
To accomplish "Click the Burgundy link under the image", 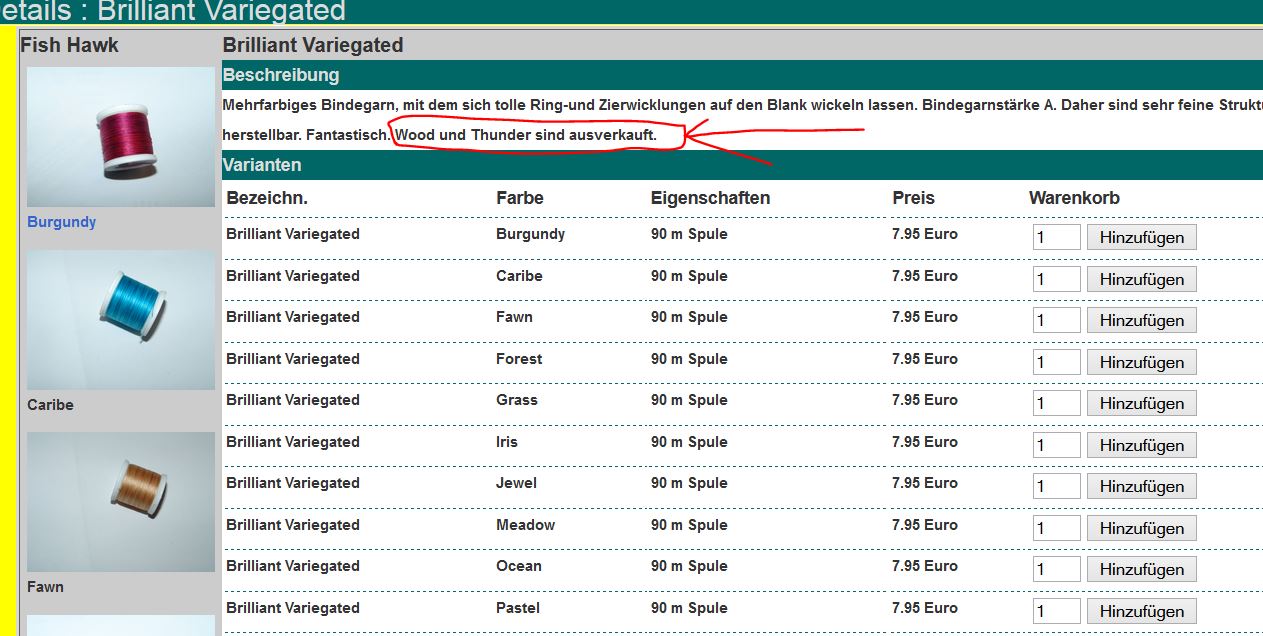I will [x=62, y=222].
